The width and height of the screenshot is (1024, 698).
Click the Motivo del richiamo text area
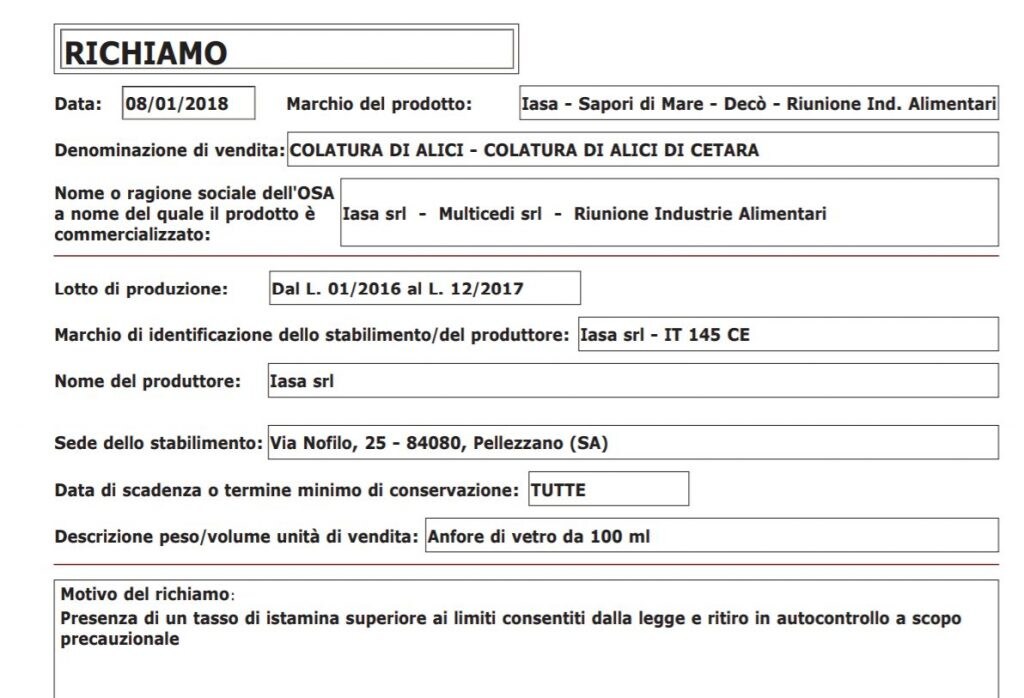point(526,639)
